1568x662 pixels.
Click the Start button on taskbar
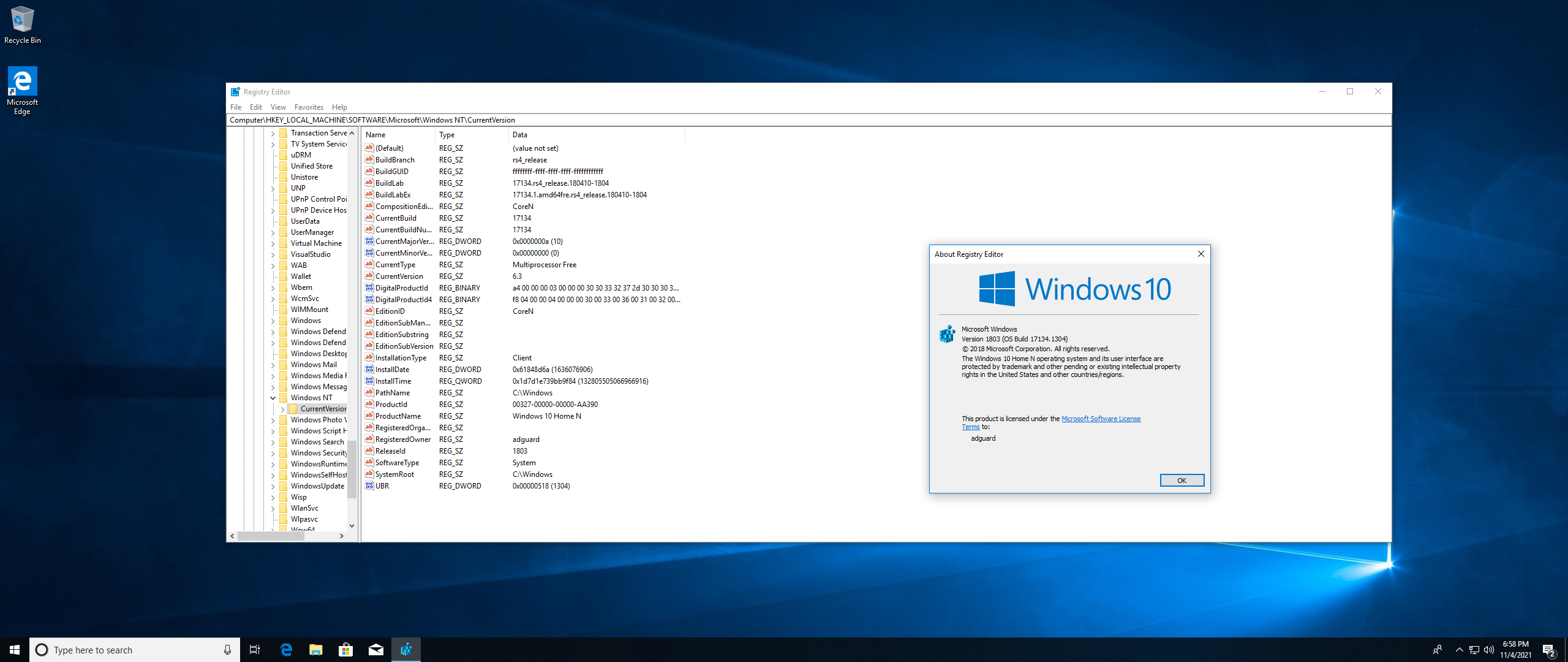[x=15, y=650]
